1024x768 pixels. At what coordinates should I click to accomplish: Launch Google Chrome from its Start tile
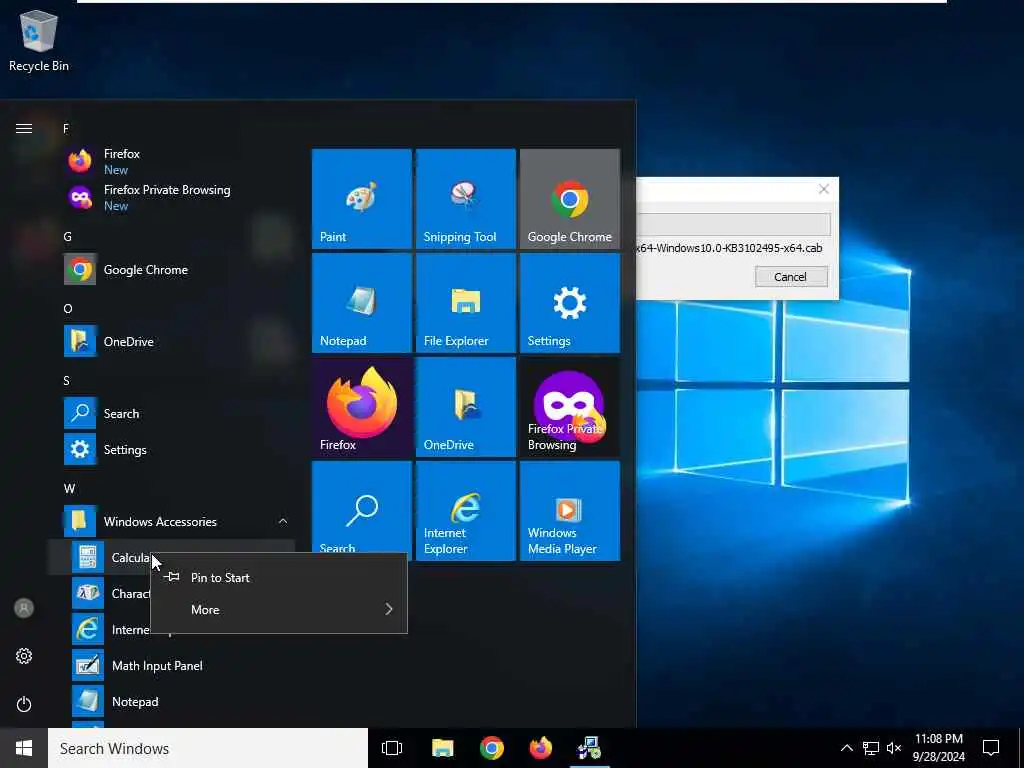(569, 199)
